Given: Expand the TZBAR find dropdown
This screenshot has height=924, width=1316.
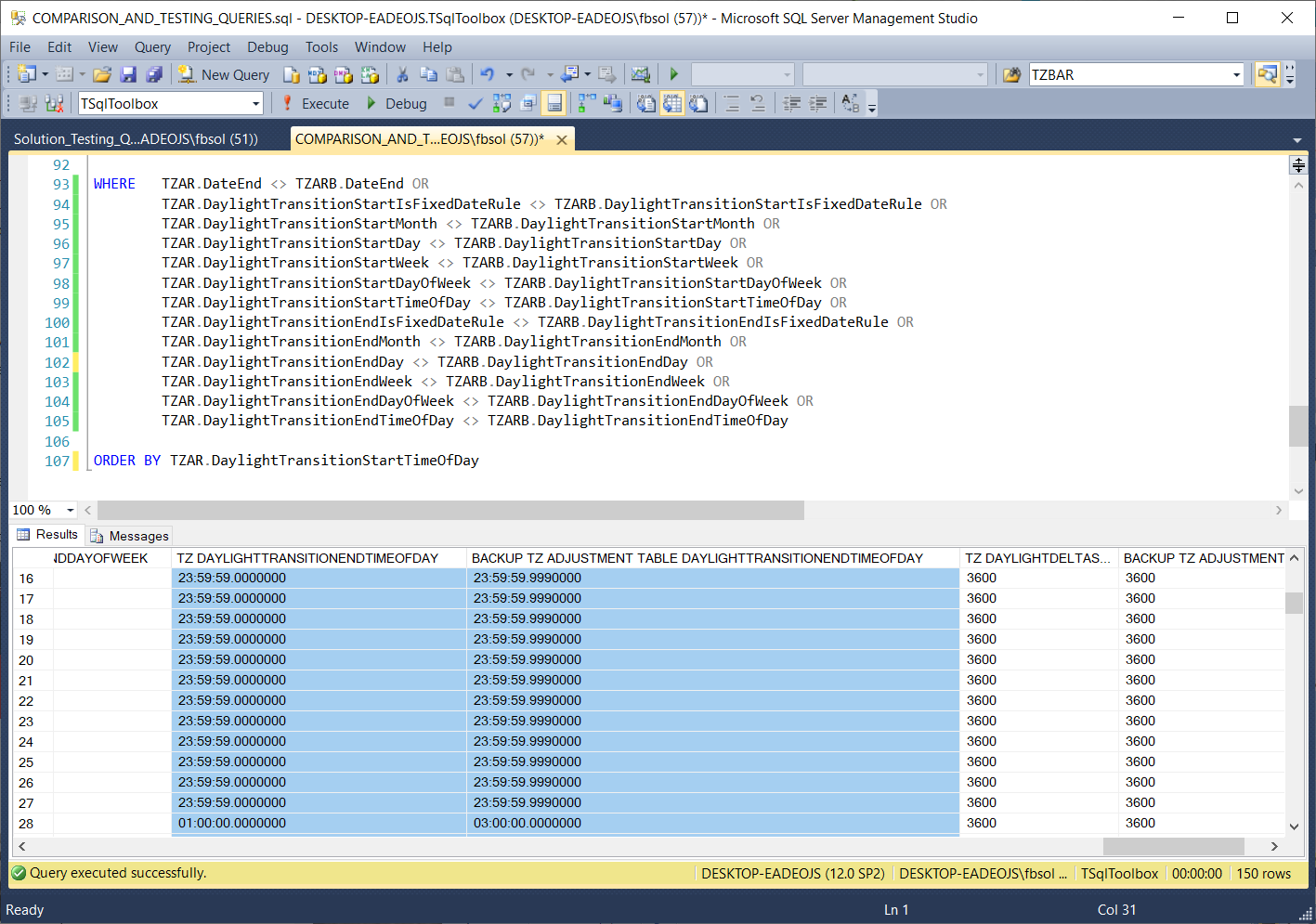Looking at the screenshot, I should 1236,75.
